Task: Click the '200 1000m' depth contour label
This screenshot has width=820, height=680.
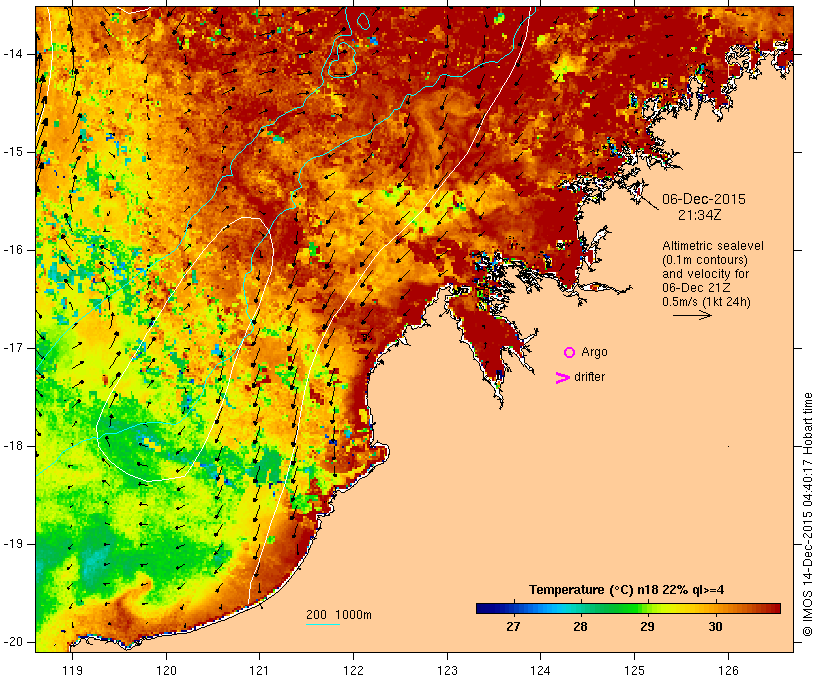Action: coord(339,615)
